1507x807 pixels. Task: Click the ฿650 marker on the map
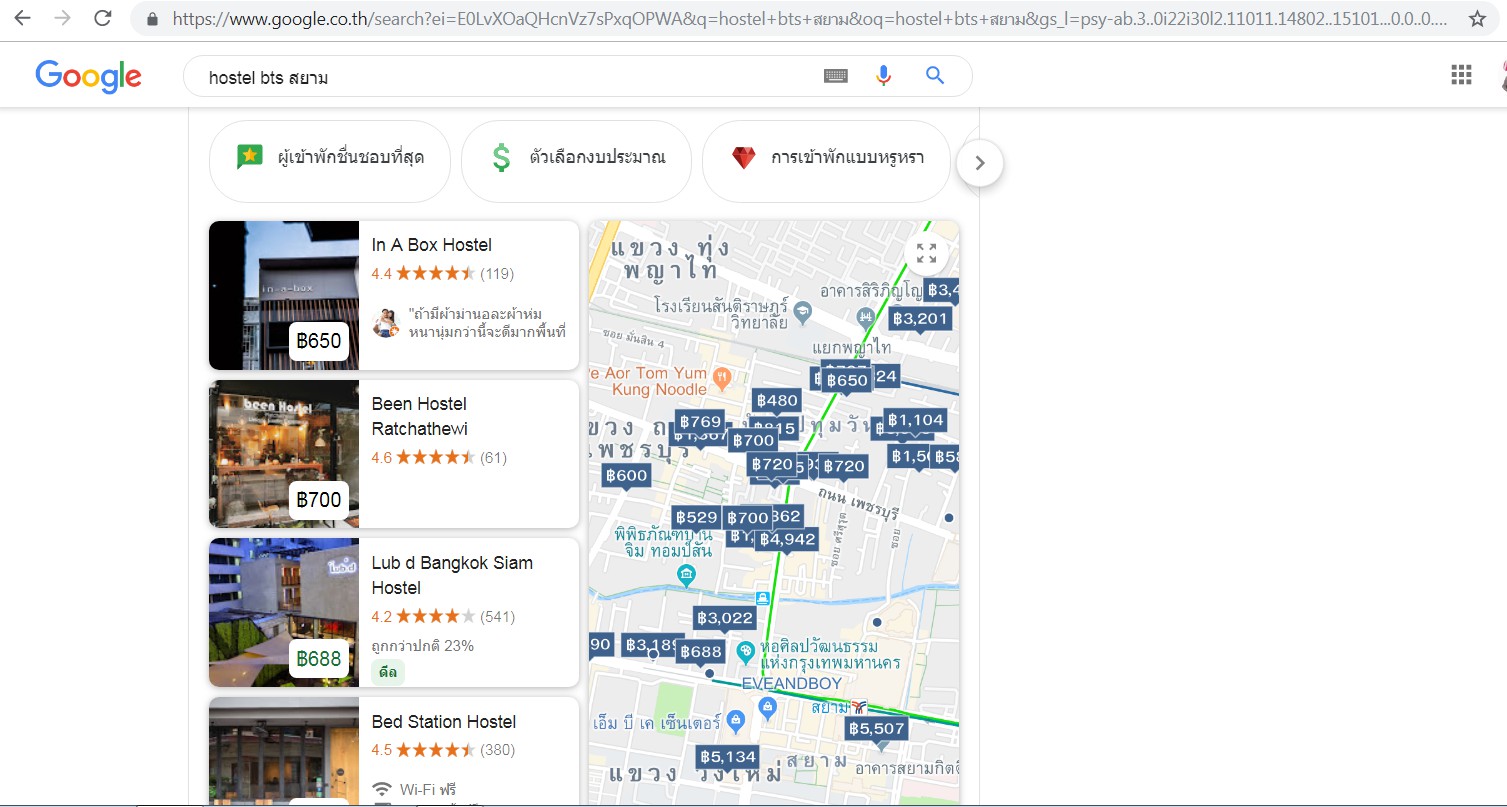point(846,381)
